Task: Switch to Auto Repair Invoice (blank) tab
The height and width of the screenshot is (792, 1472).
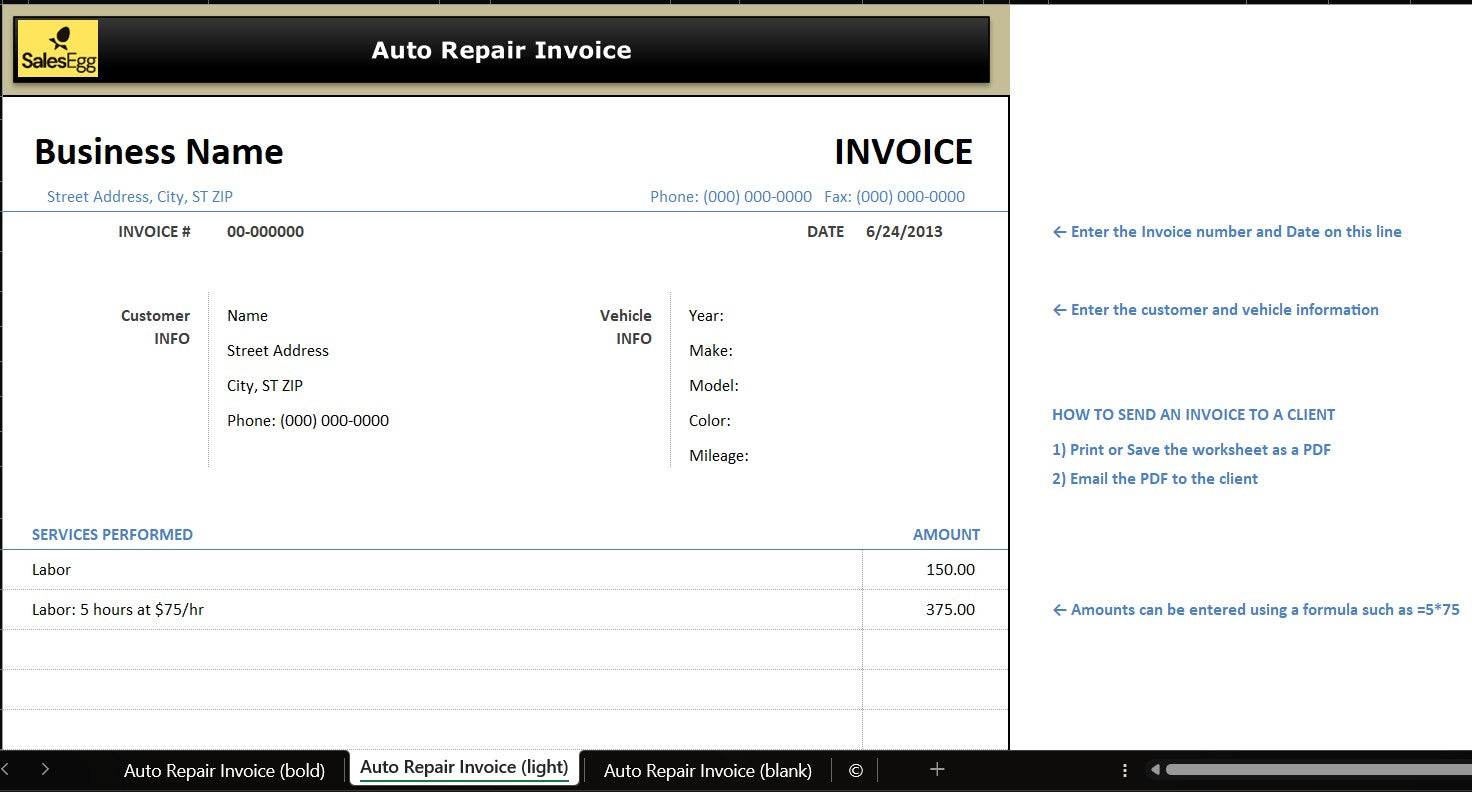Action: (x=707, y=770)
